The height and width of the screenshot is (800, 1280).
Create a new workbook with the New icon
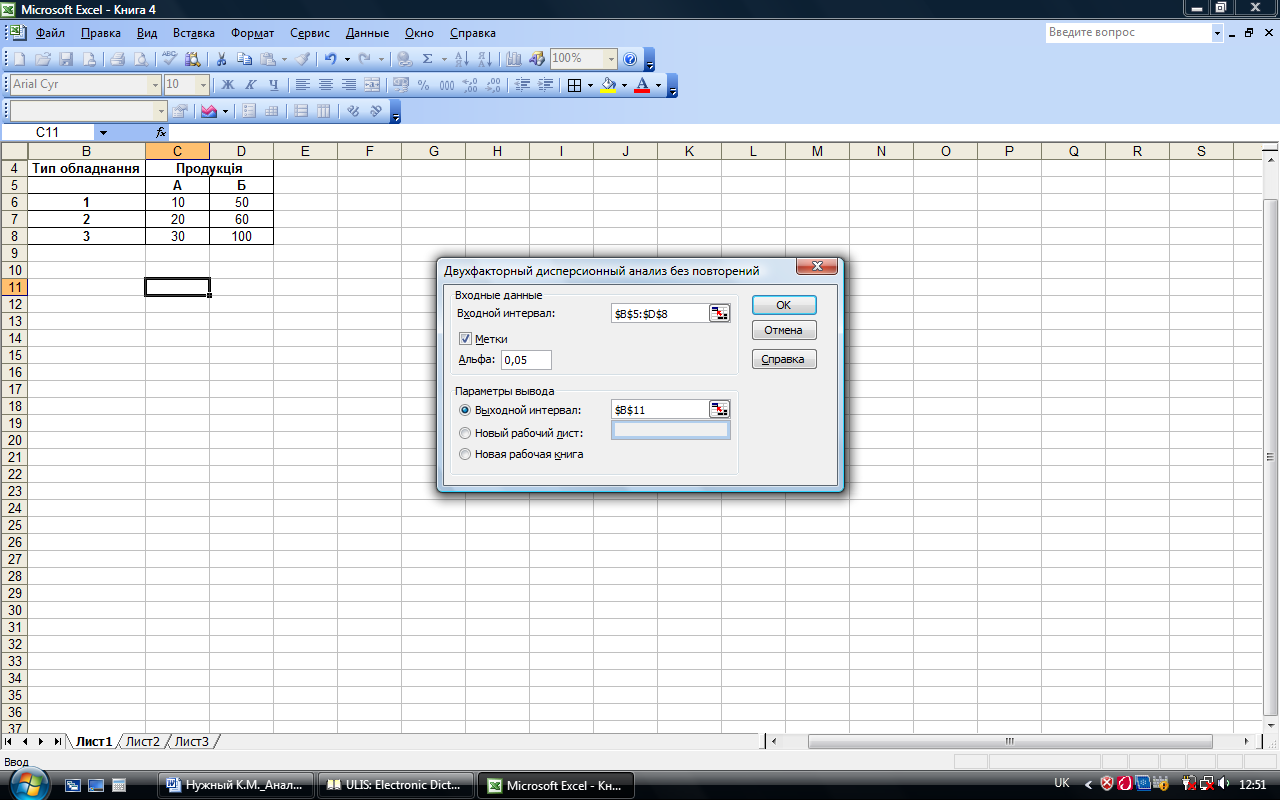point(19,59)
